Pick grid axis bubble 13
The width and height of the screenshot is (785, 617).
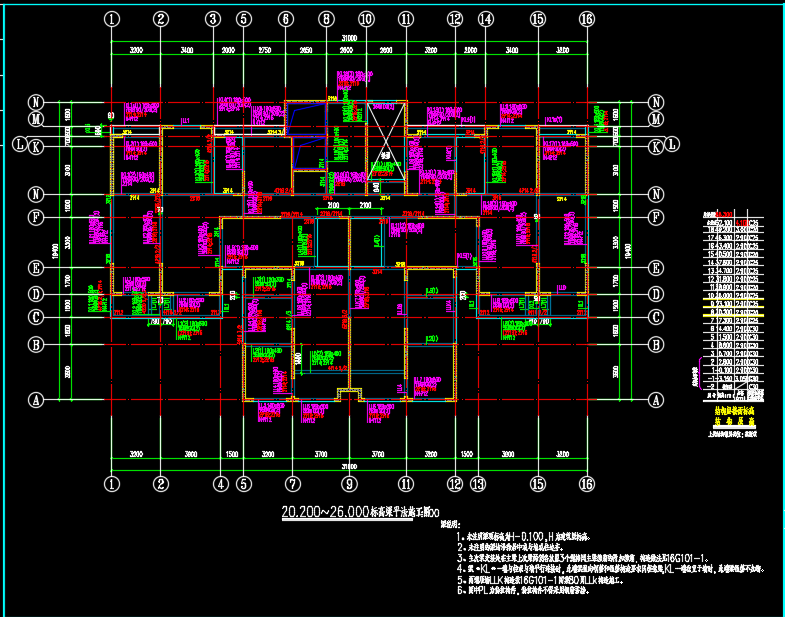click(x=479, y=484)
